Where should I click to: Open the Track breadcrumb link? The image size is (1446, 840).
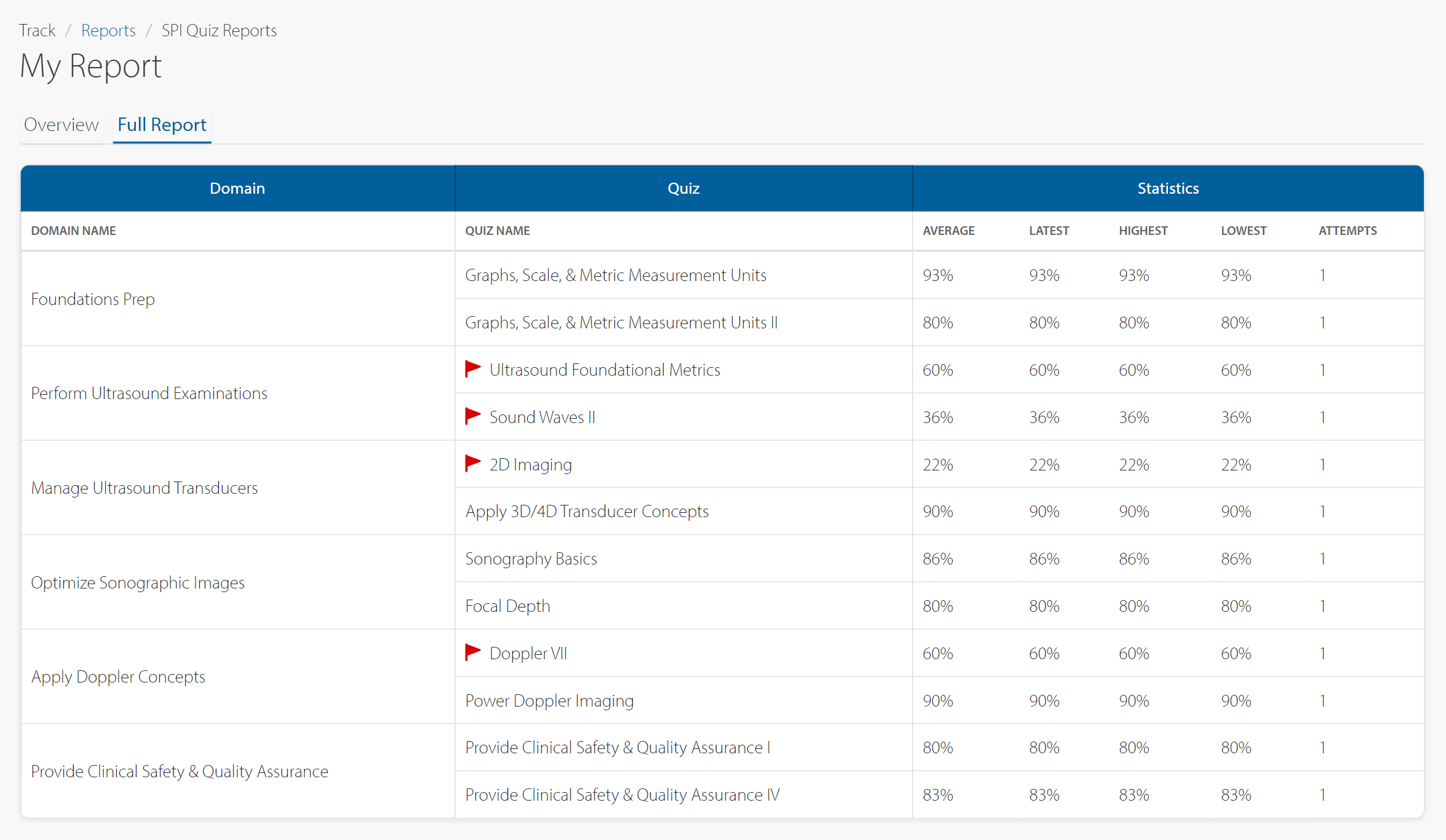click(x=37, y=30)
